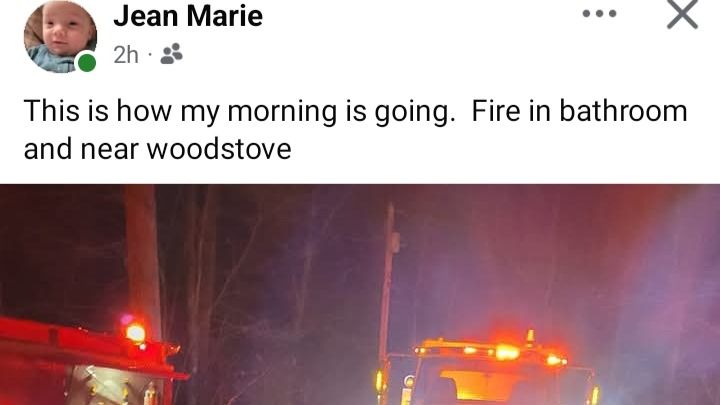Open the three-dot post options menu
This screenshot has height=405, width=720.
coord(599,14)
